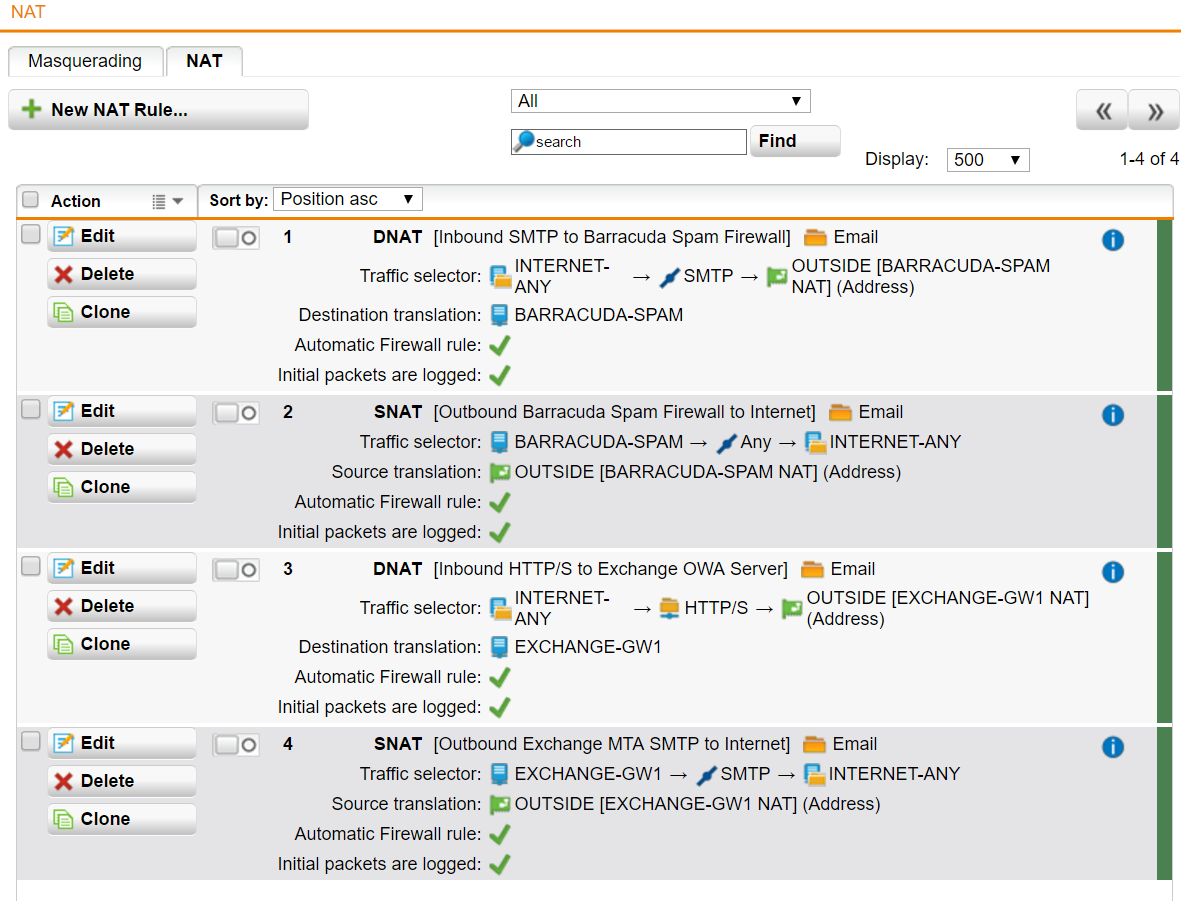Viewport: 1181px width, 901px height.
Task: Click HTTP/S service group icon in rule 3
Action: (x=669, y=608)
